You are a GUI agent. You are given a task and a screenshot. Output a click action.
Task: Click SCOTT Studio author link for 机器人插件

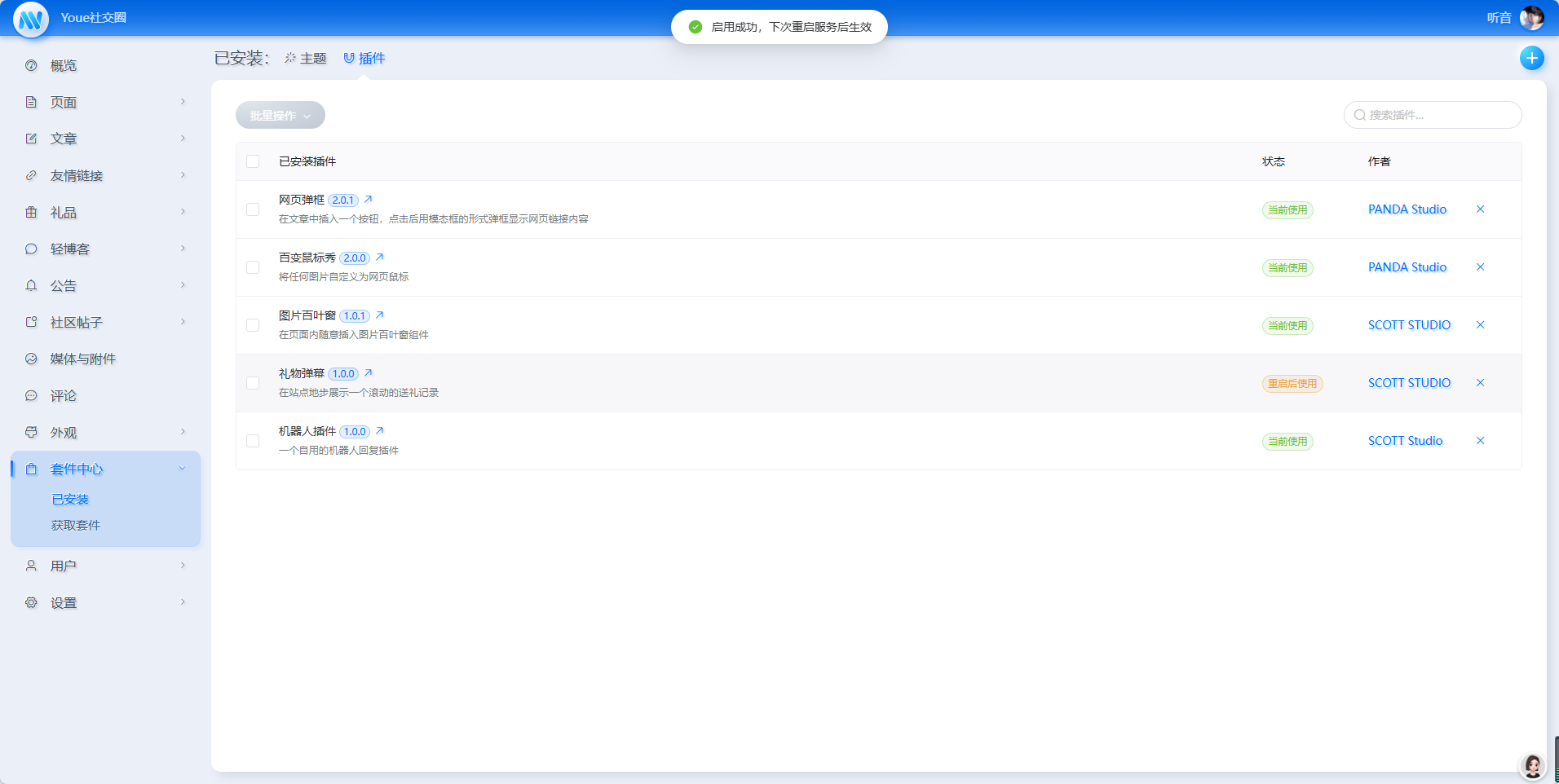point(1405,441)
